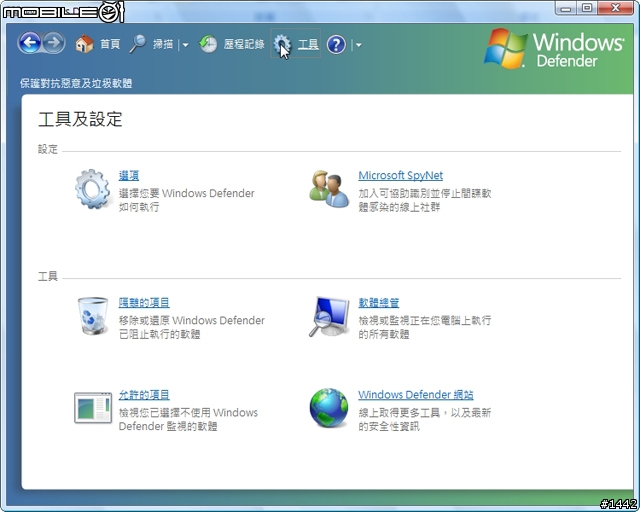The width and height of the screenshot is (640, 512).
Task: Maximize the Windows Defender window
Action: (x=587, y=8)
